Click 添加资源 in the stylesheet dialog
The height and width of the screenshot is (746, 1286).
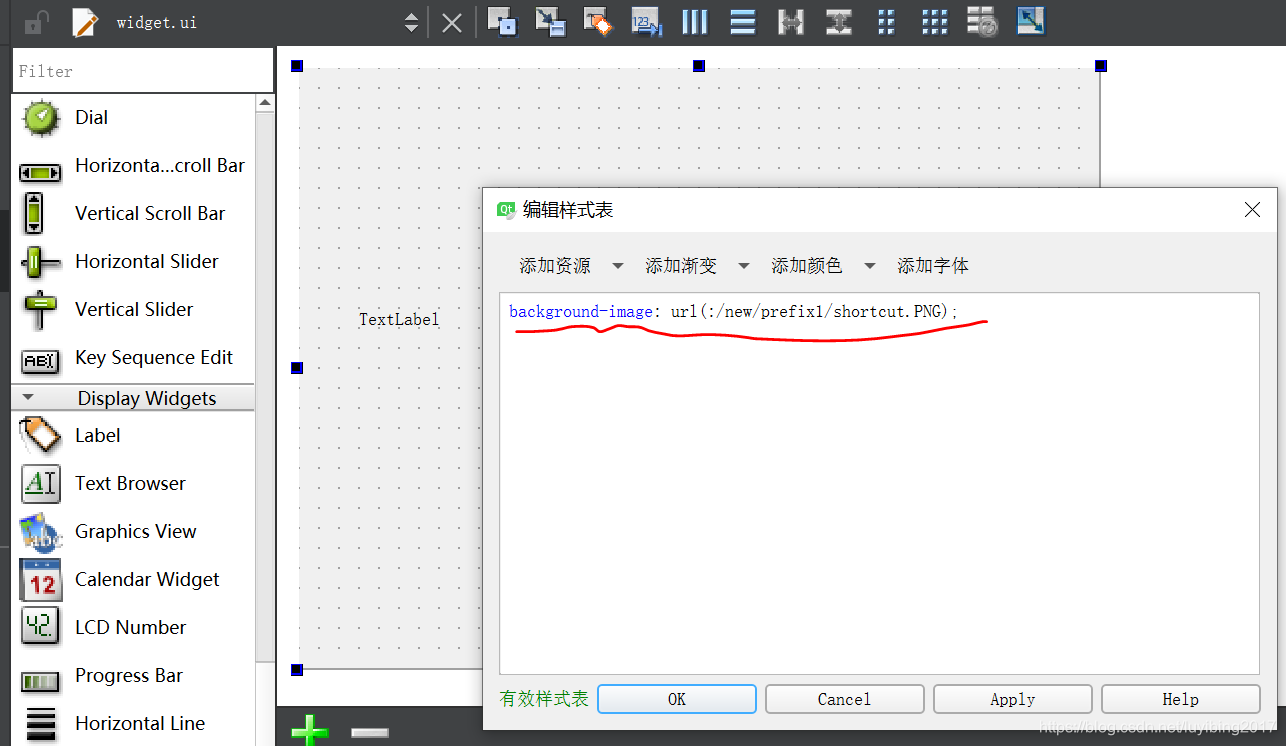tap(555, 265)
